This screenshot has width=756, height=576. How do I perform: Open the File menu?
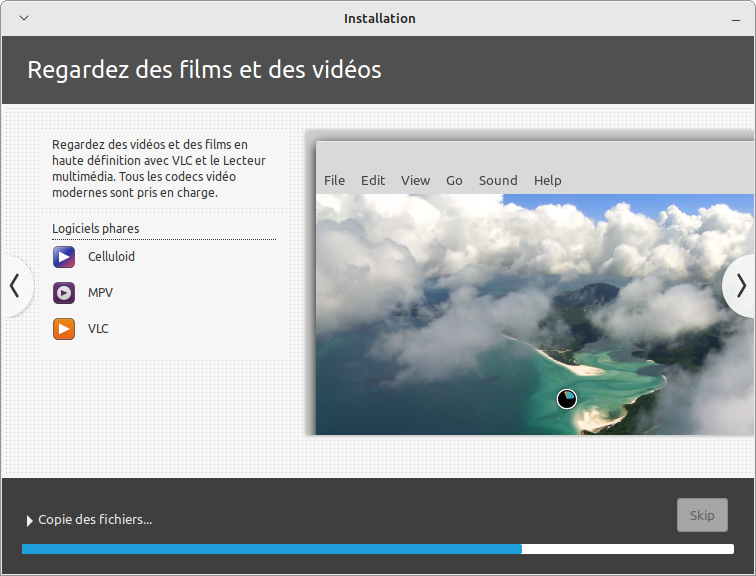pos(334,180)
